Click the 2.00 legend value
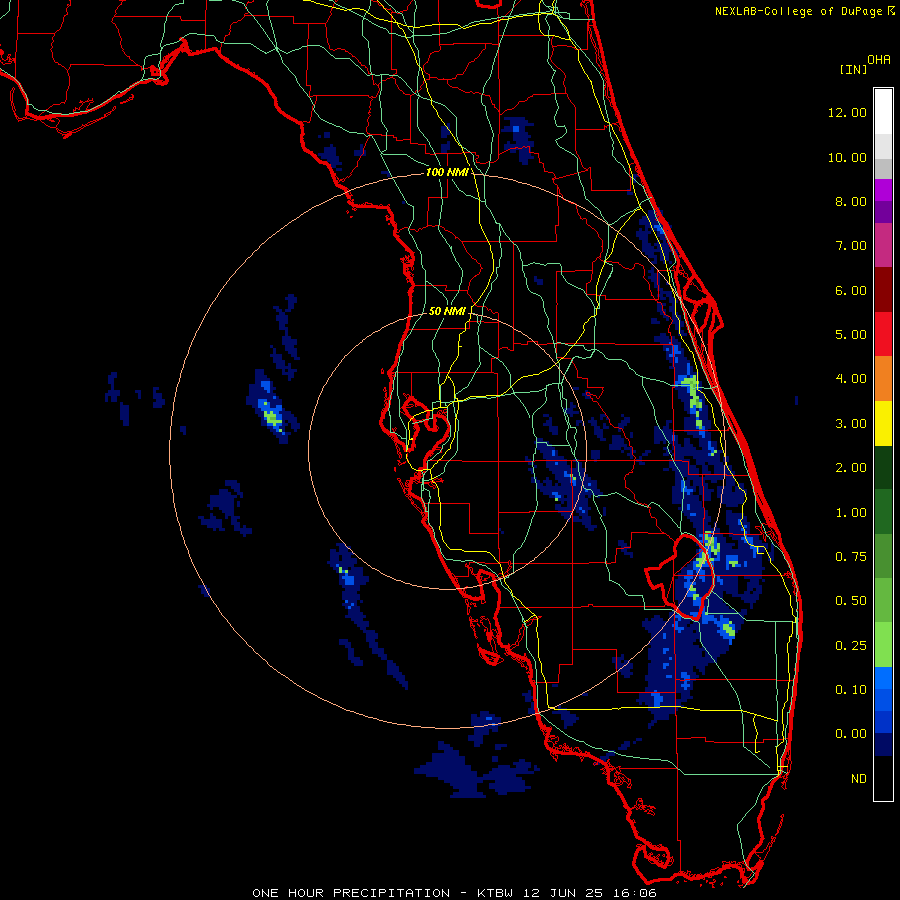Screen dimensions: 900x900 [851, 468]
